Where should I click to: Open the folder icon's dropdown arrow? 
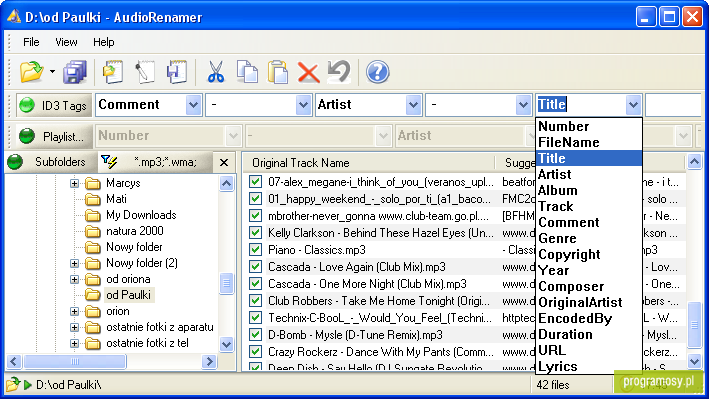click(x=52, y=72)
